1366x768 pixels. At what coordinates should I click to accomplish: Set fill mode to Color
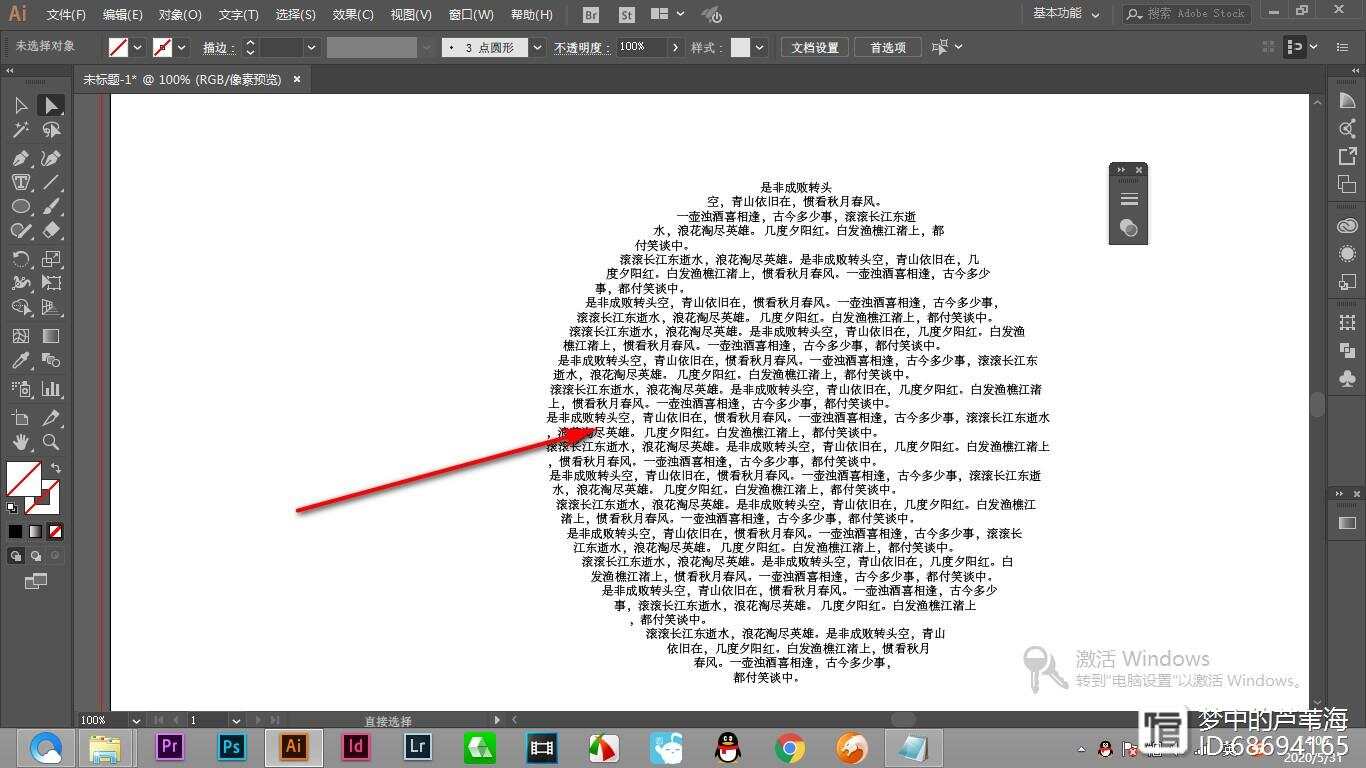click(x=15, y=532)
